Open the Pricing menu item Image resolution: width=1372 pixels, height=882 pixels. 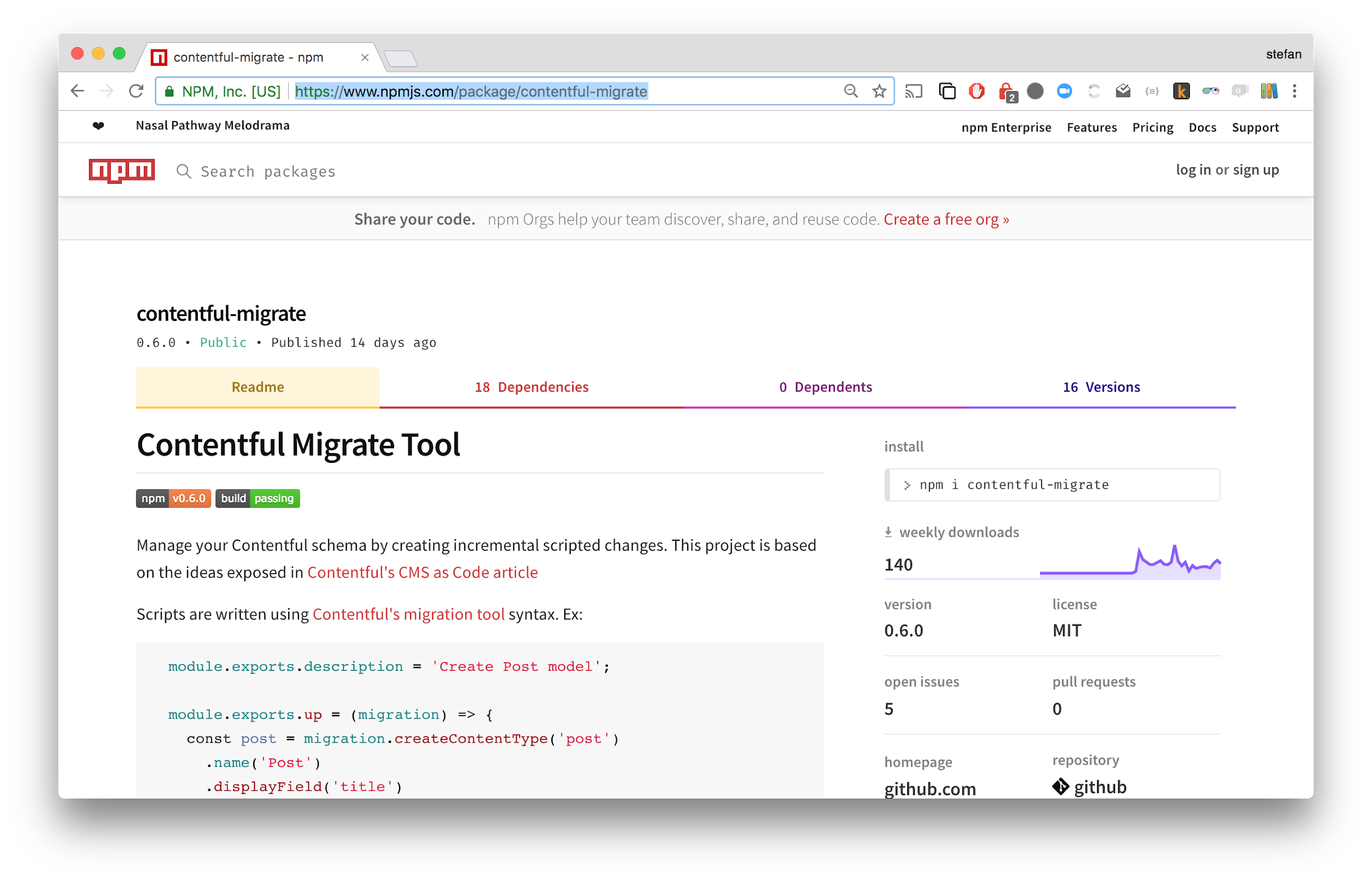click(x=1152, y=127)
